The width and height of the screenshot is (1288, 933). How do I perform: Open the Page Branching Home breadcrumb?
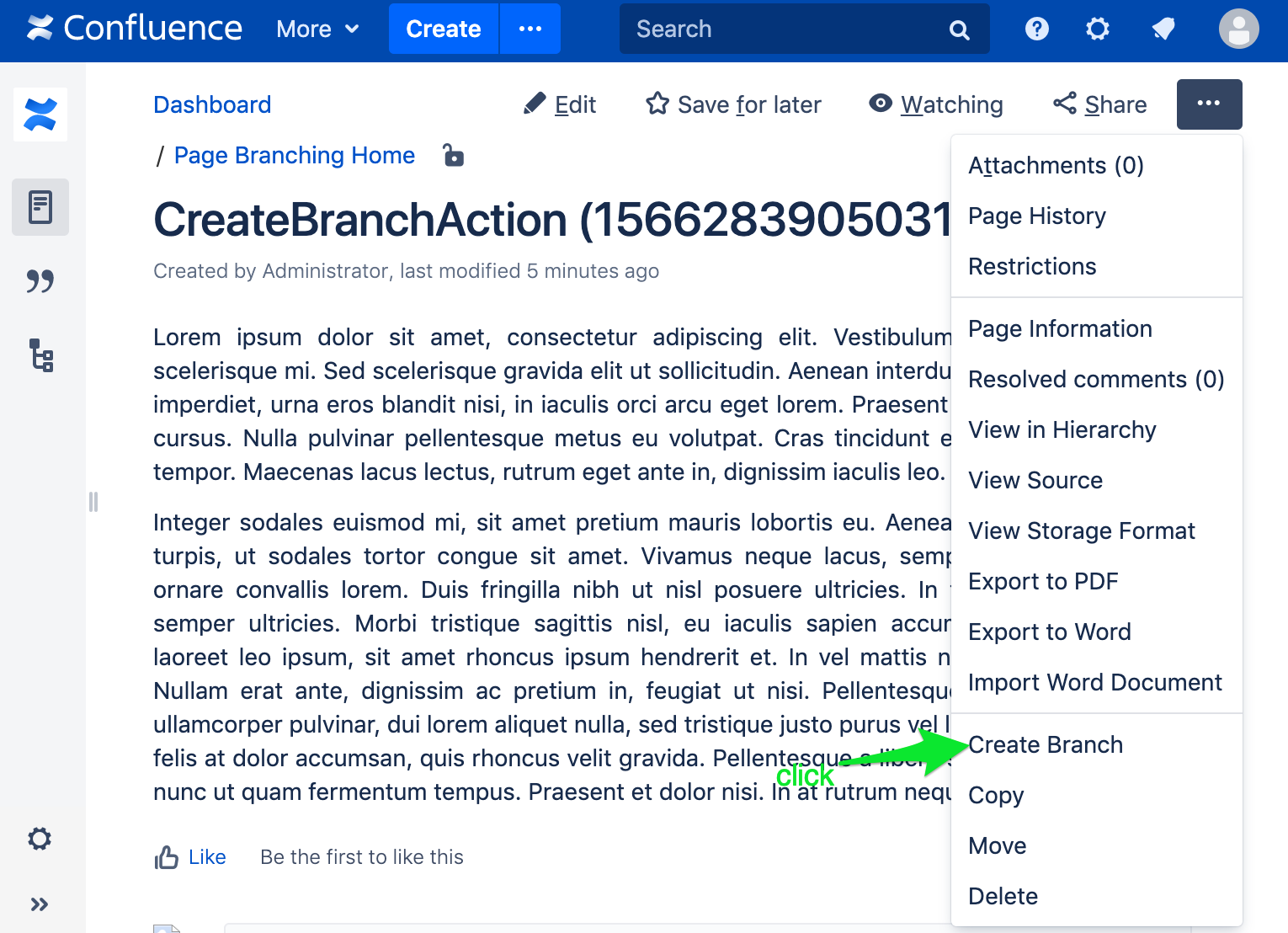(295, 155)
